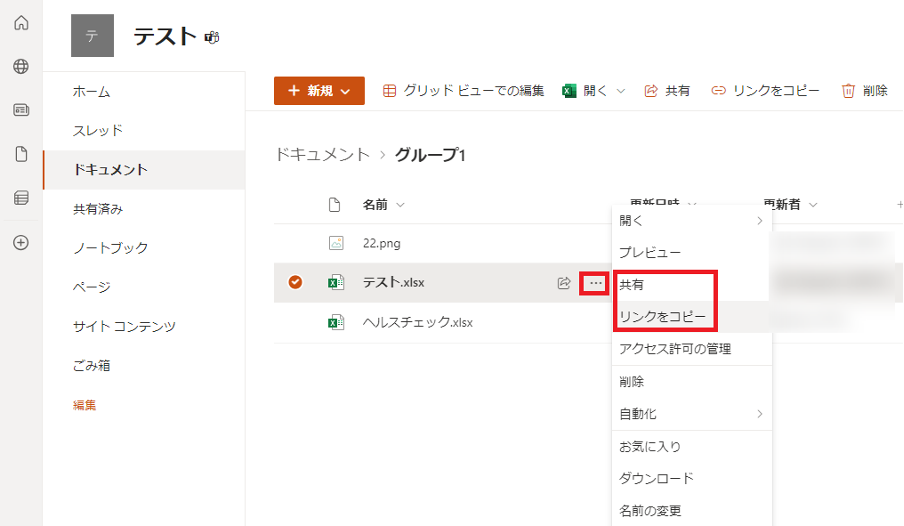Viewport: 904px width, 526px height.
Task: Open the home icon in the app bar
Action: tap(21, 23)
